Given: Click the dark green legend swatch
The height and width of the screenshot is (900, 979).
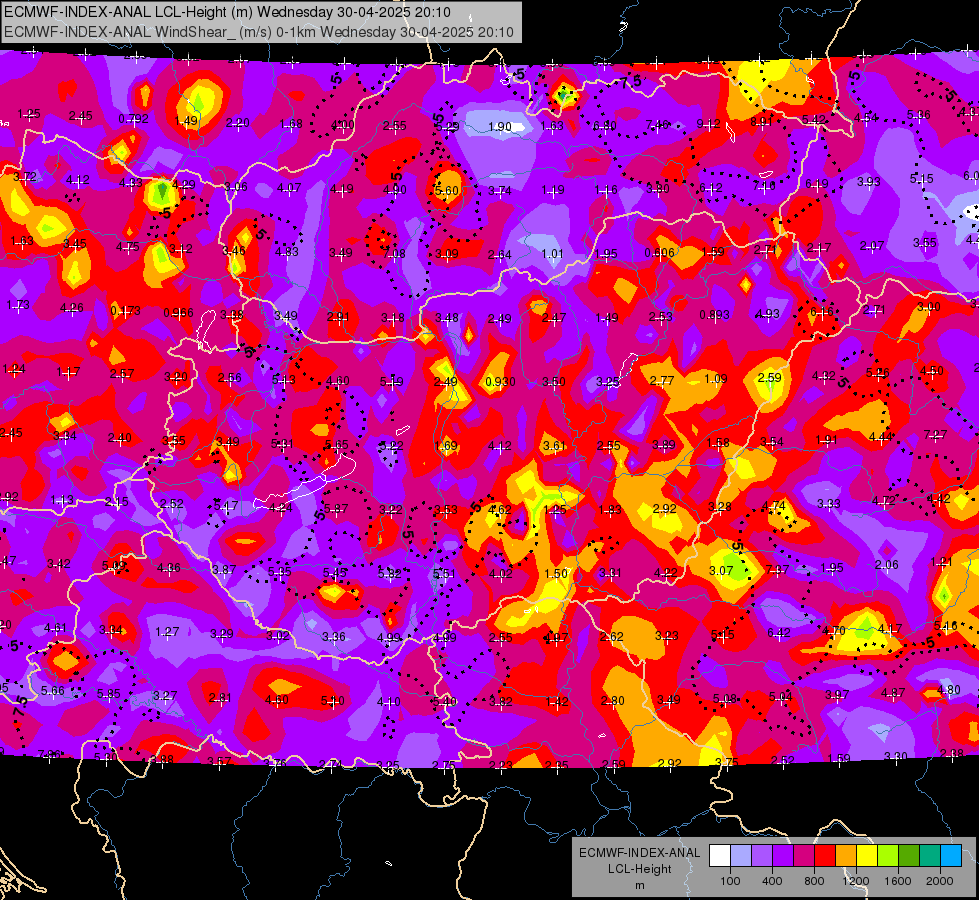Looking at the screenshot, I should click(909, 856).
